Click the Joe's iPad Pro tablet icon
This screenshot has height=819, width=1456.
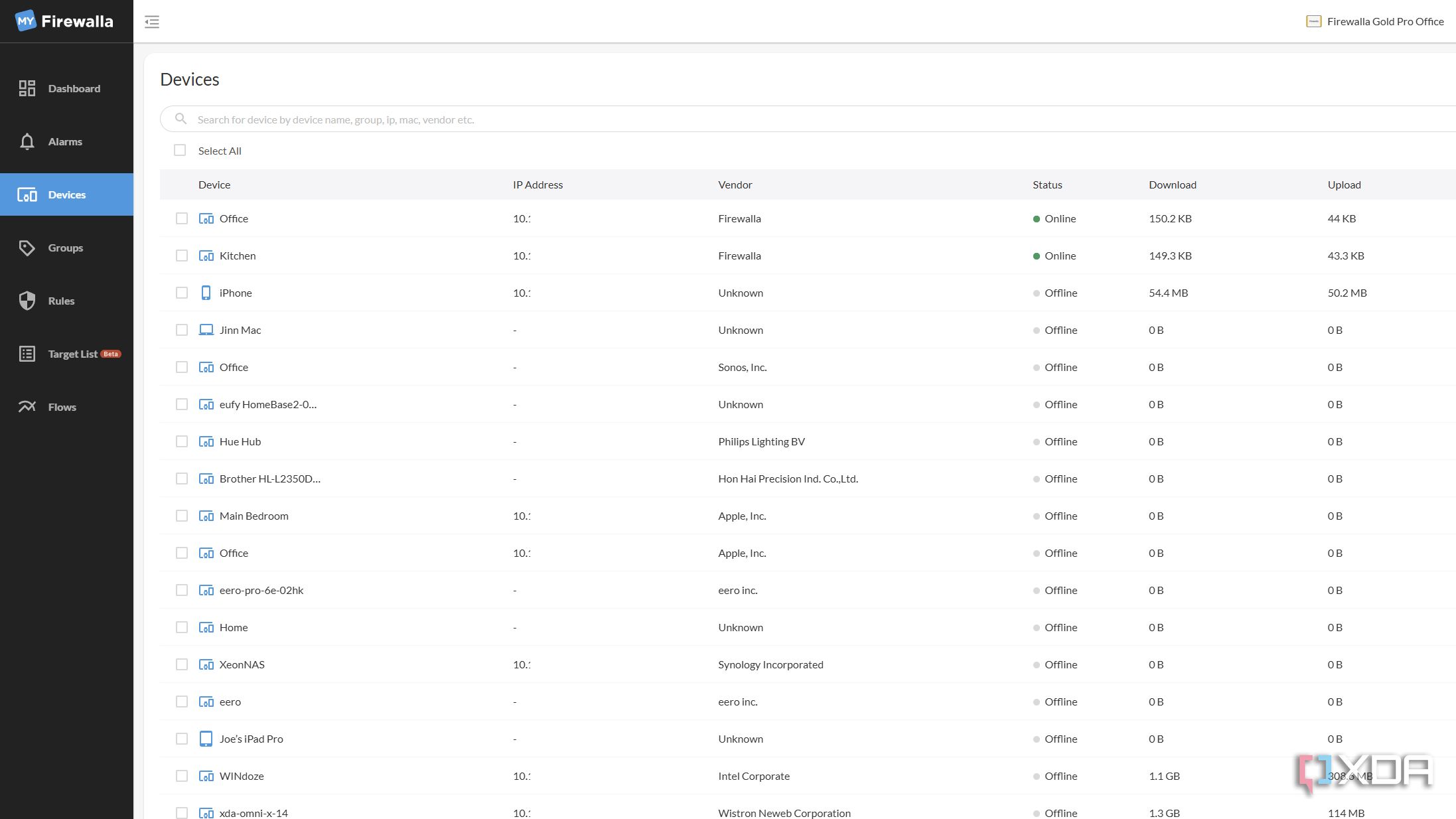pos(206,739)
